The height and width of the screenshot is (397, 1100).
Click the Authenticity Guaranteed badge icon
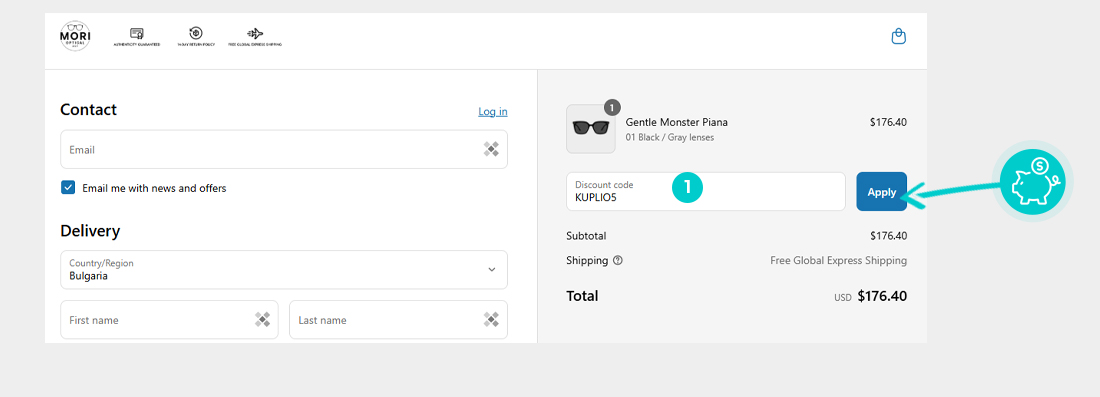[137, 34]
